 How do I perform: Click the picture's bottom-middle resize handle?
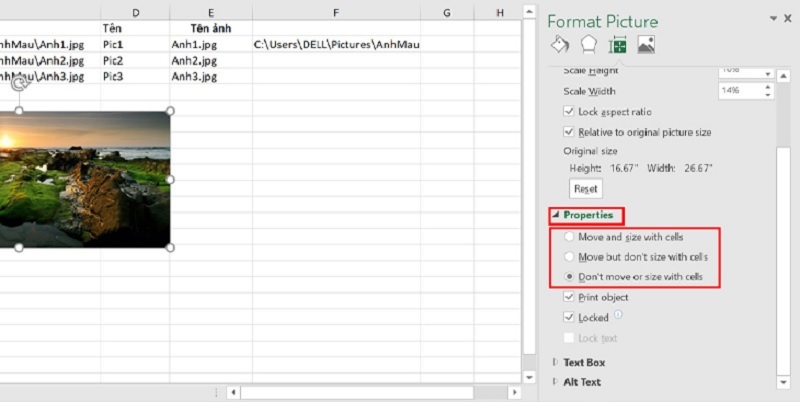coord(19,247)
